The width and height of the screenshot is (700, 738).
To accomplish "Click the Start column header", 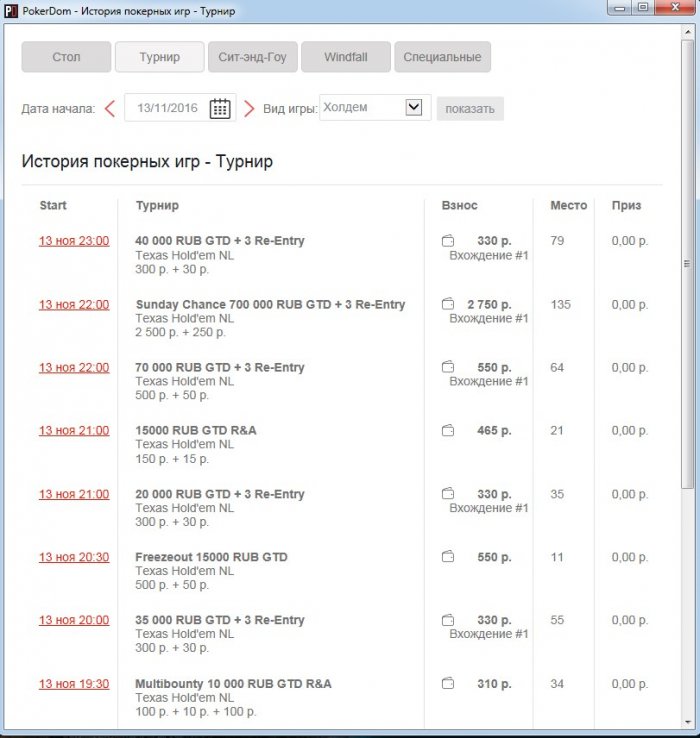I will [53, 205].
